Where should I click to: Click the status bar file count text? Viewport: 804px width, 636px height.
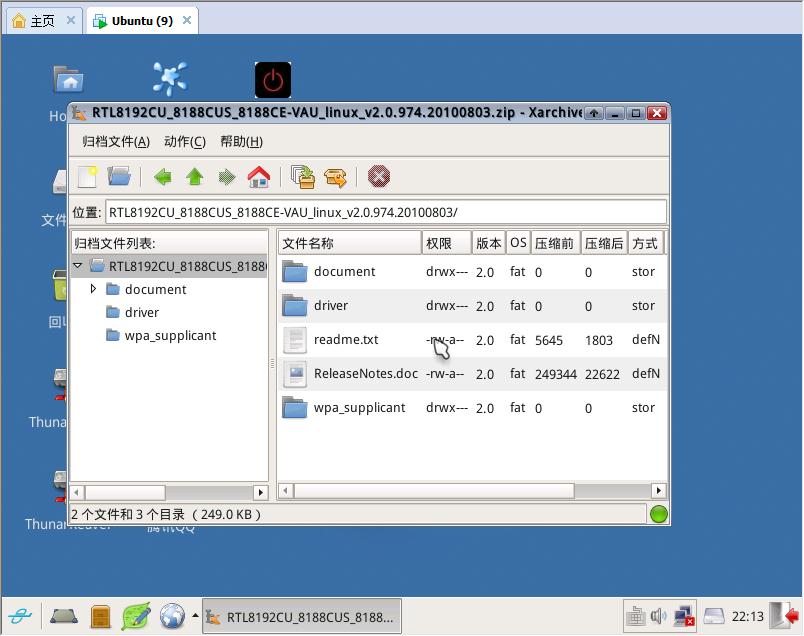click(x=166, y=514)
